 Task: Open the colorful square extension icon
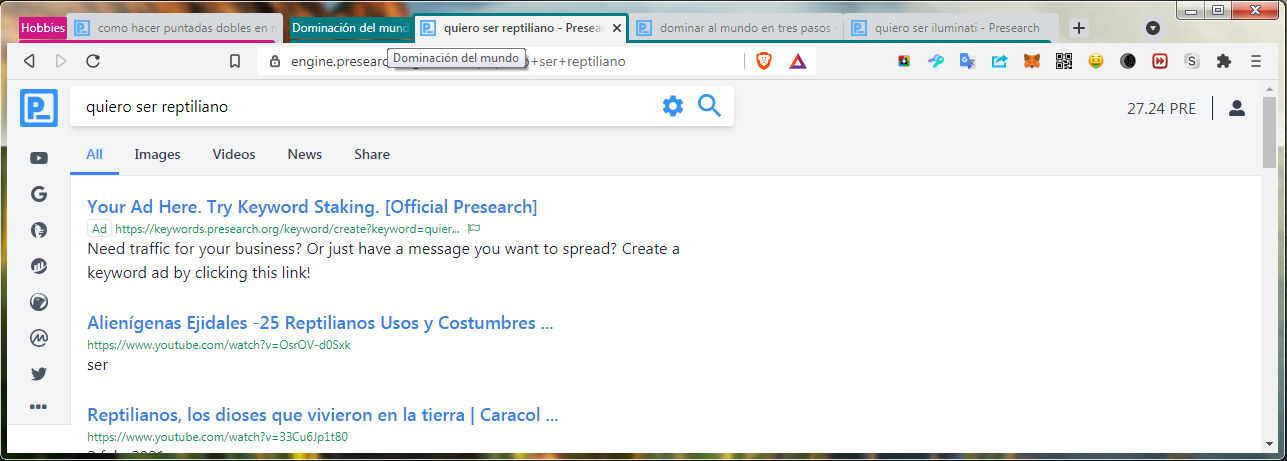(903, 61)
